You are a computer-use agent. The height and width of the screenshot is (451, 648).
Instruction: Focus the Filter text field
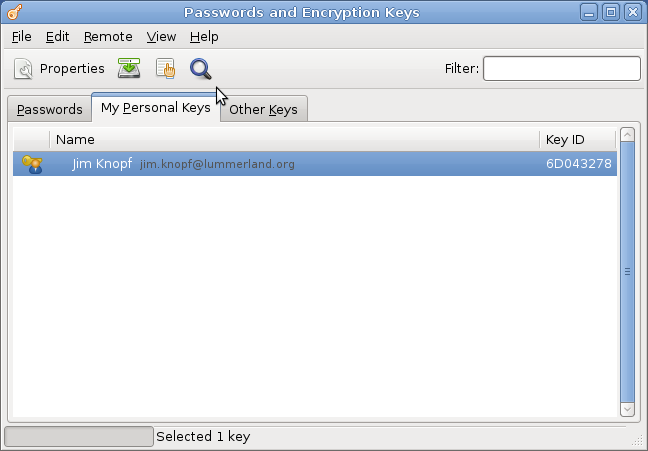pyautogui.click(x=561, y=68)
